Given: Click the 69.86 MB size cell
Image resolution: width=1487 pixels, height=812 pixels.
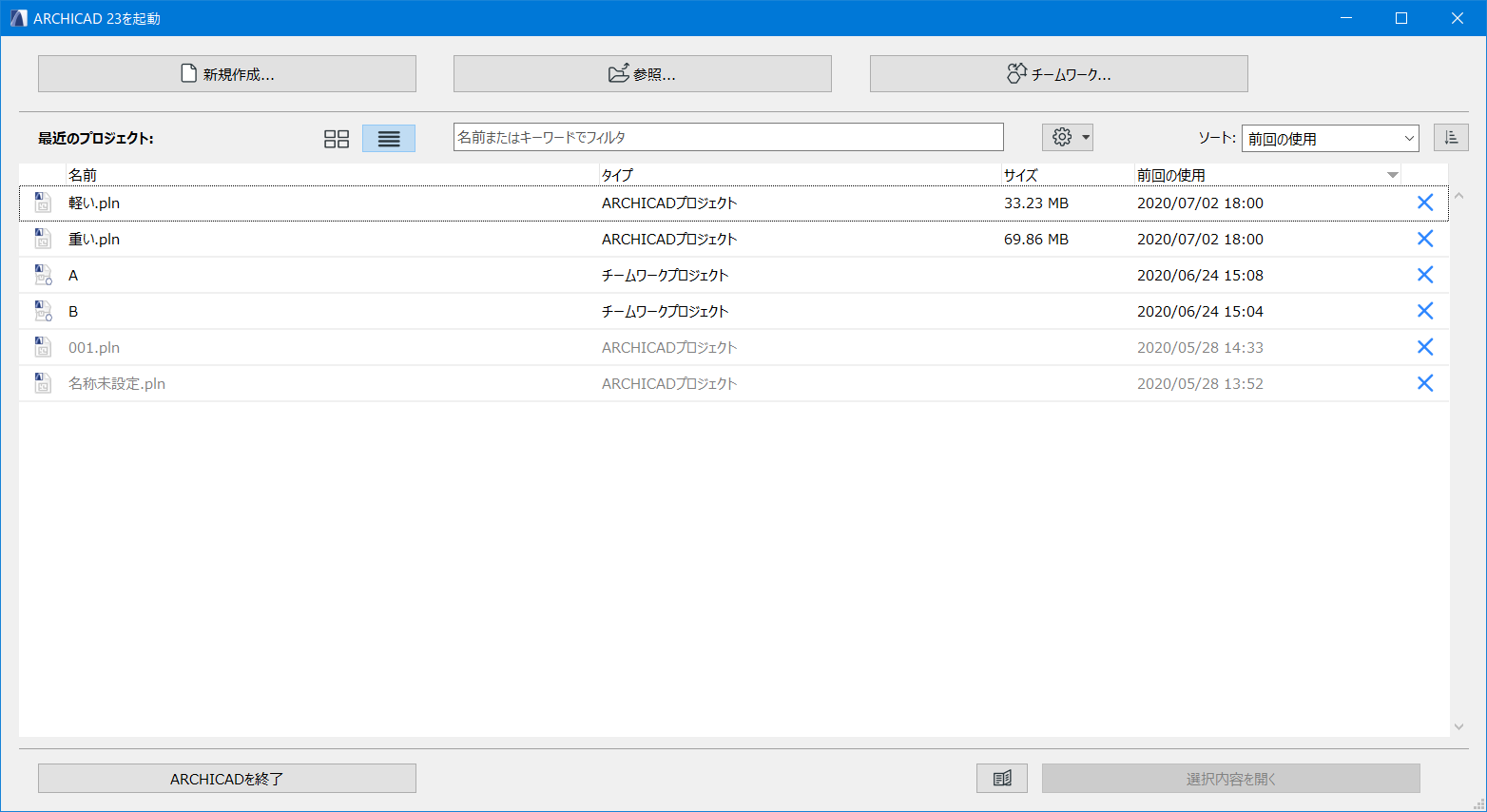Looking at the screenshot, I should point(1036,240).
